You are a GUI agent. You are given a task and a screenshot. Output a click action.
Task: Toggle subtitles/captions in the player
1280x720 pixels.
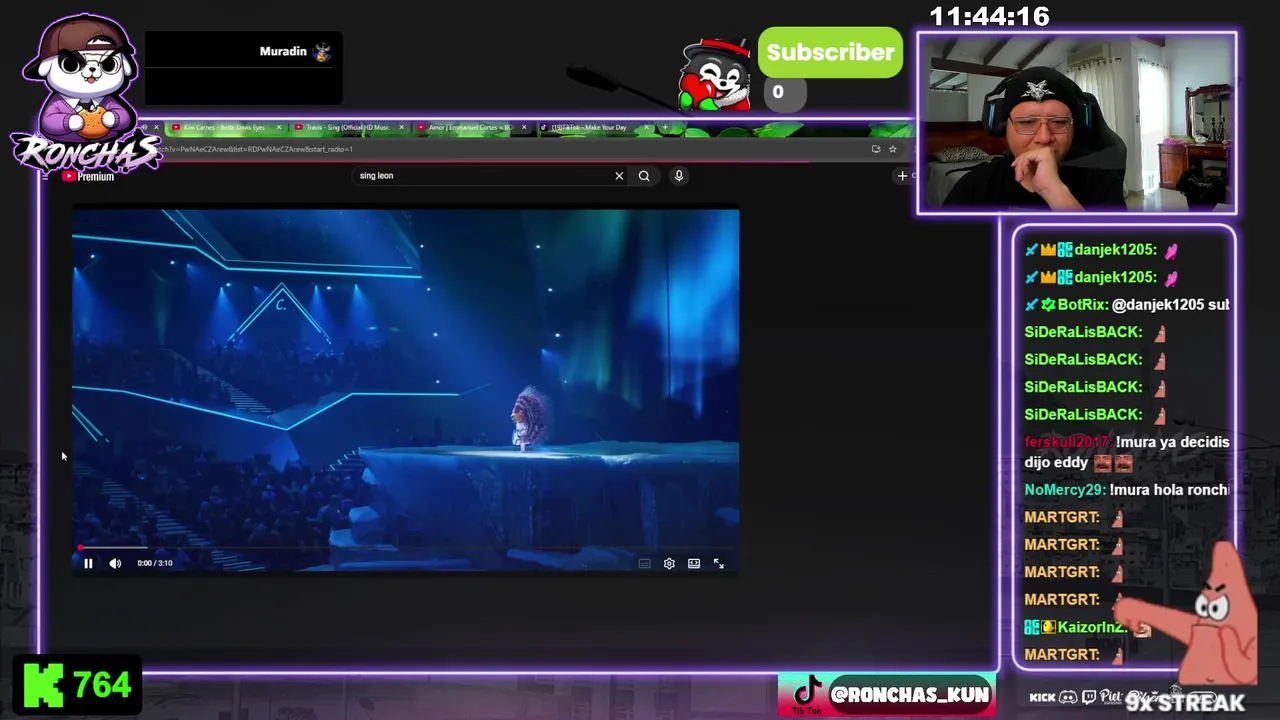click(x=644, y=564)
